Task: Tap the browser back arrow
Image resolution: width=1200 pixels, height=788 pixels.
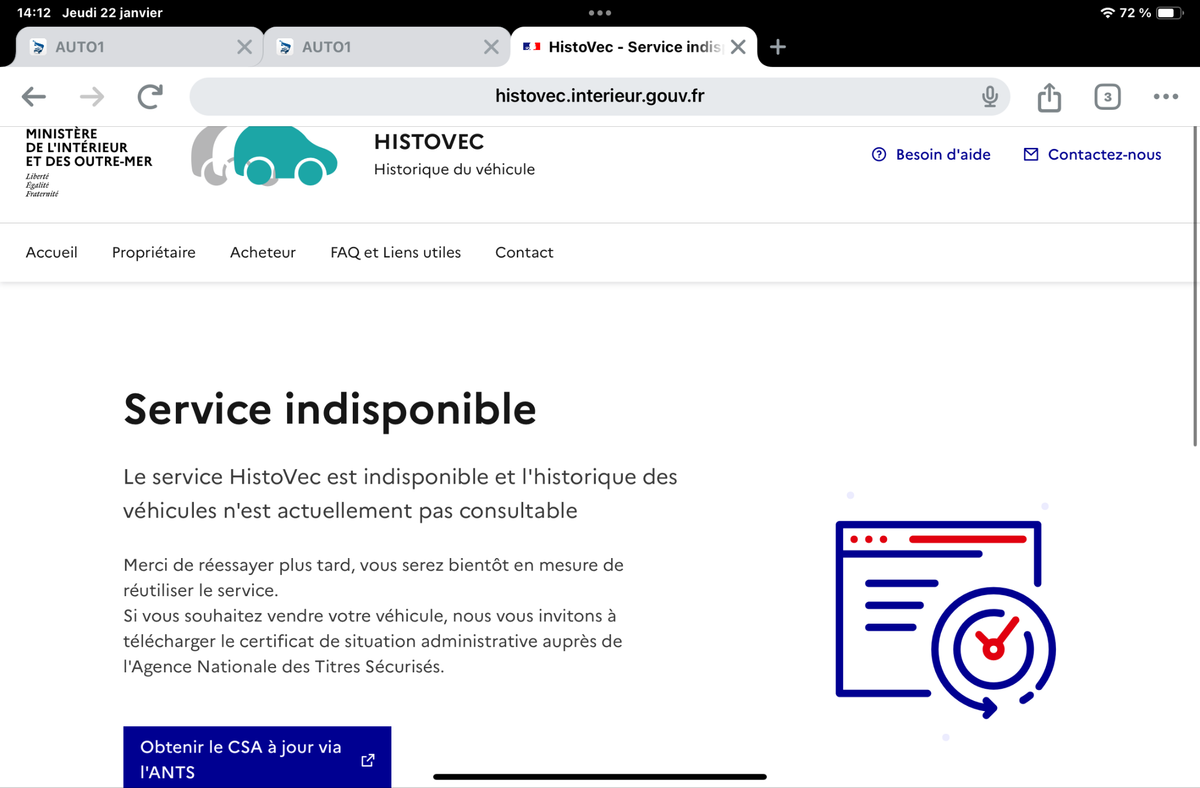Action: click(34, 97)
